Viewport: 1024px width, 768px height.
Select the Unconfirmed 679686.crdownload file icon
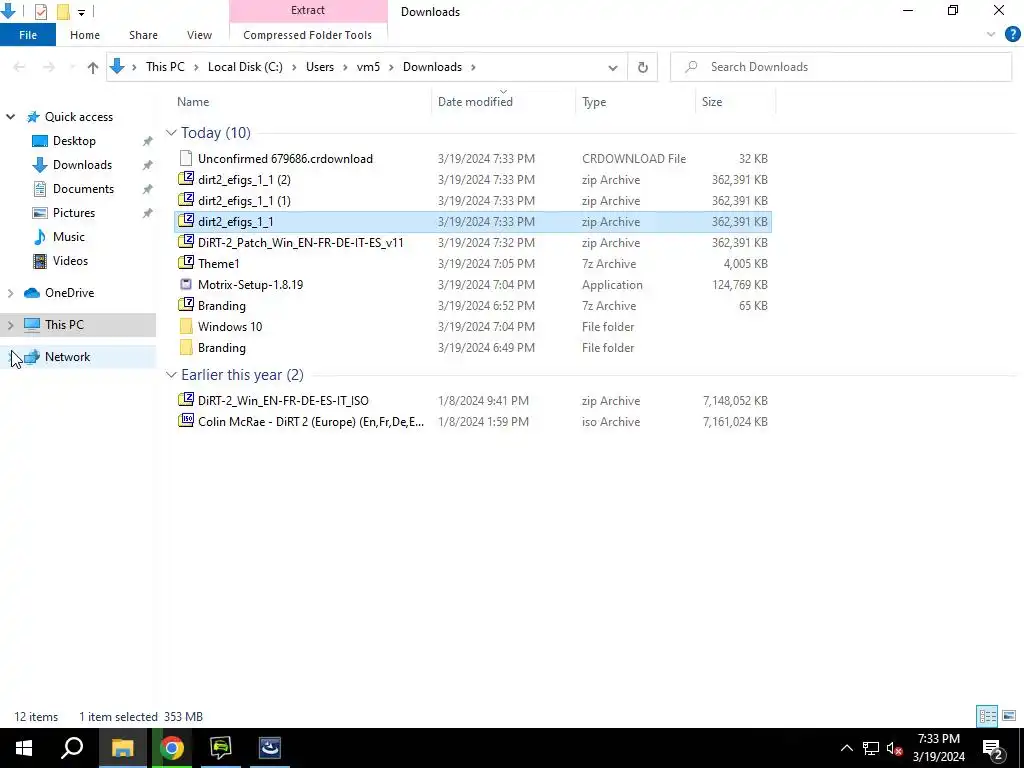click(186, 158)
